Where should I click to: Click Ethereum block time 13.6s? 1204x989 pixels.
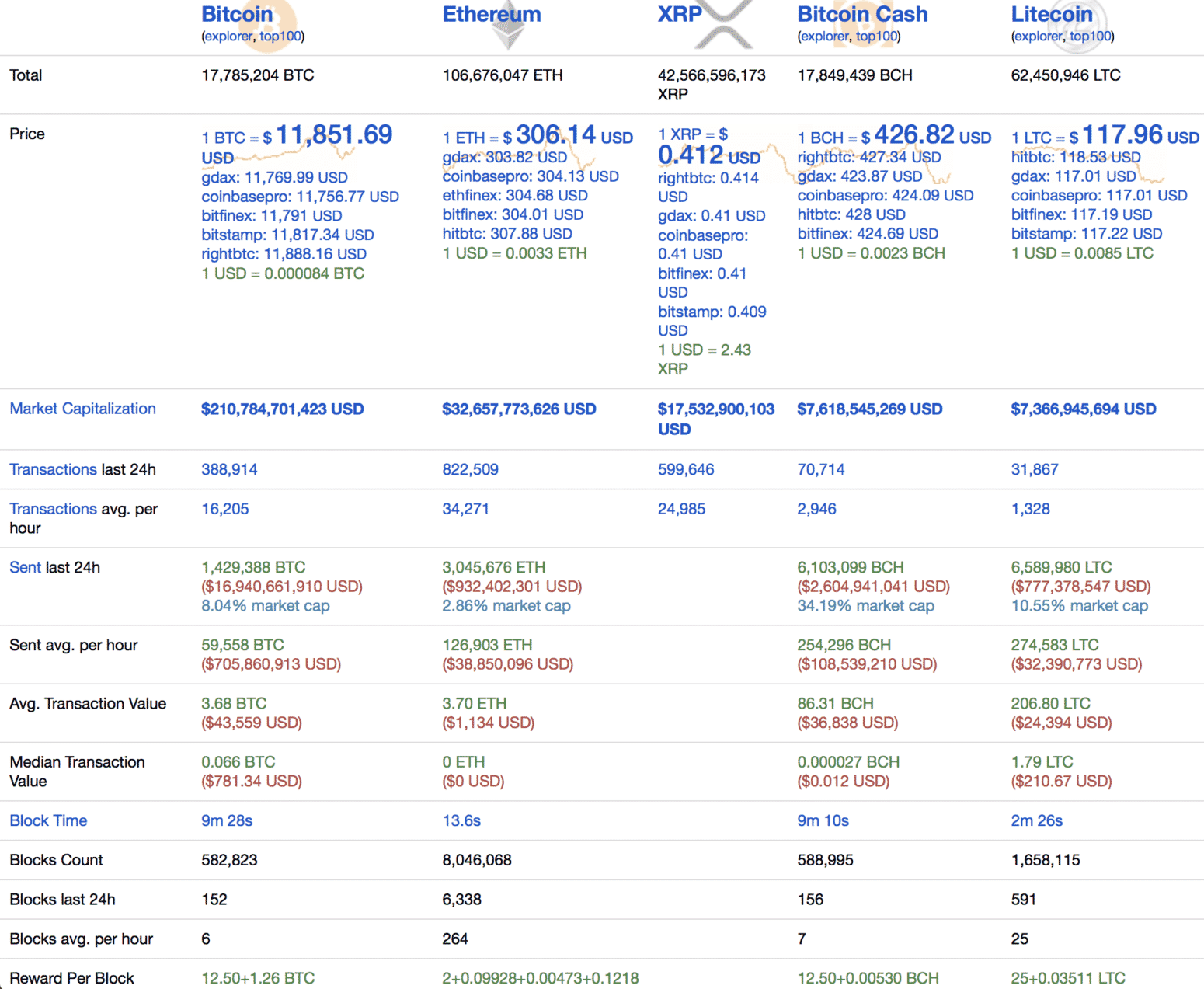click(461, 820)
